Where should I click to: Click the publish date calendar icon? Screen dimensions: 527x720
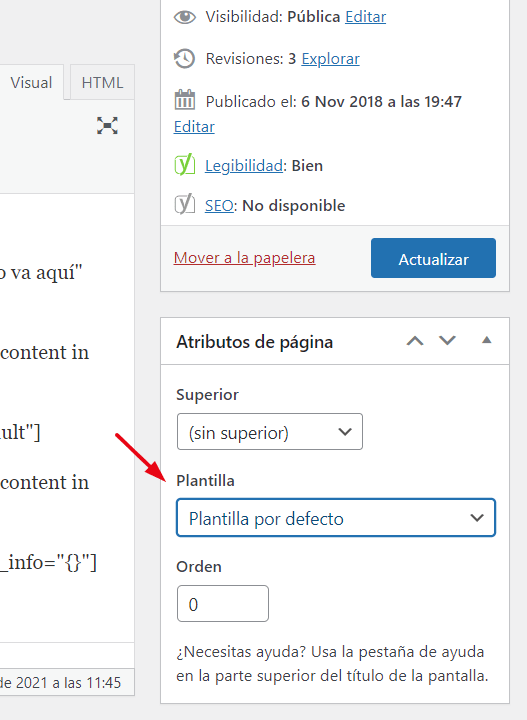click(185, 100)
